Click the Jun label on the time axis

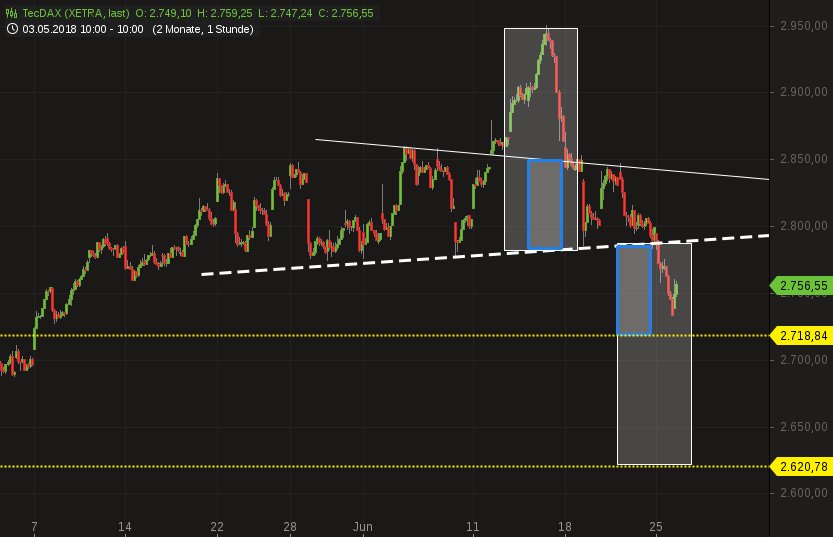click(x=363, y=527)
